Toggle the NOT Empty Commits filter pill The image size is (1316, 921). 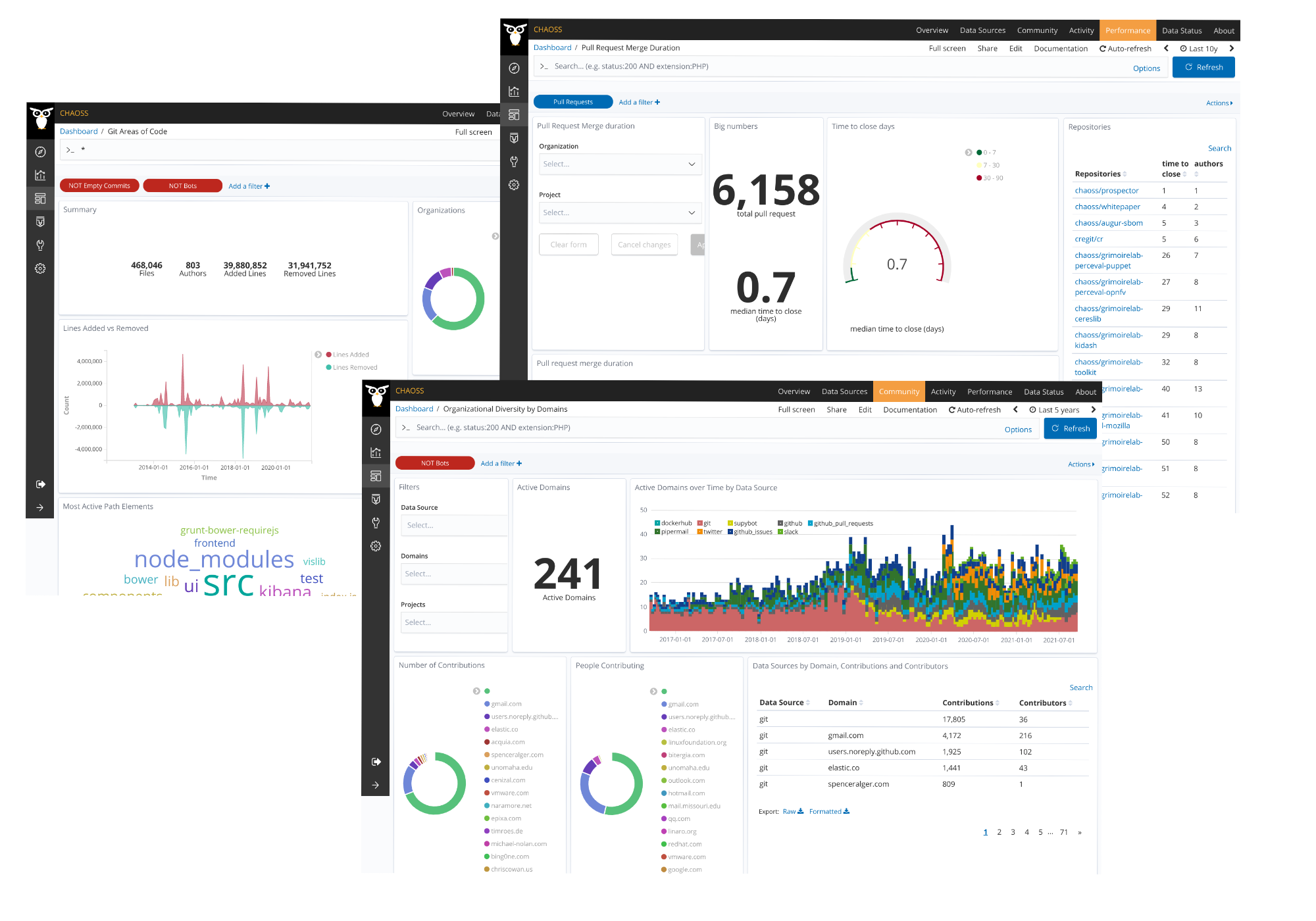pyautogui.click(x=99, y=186)
